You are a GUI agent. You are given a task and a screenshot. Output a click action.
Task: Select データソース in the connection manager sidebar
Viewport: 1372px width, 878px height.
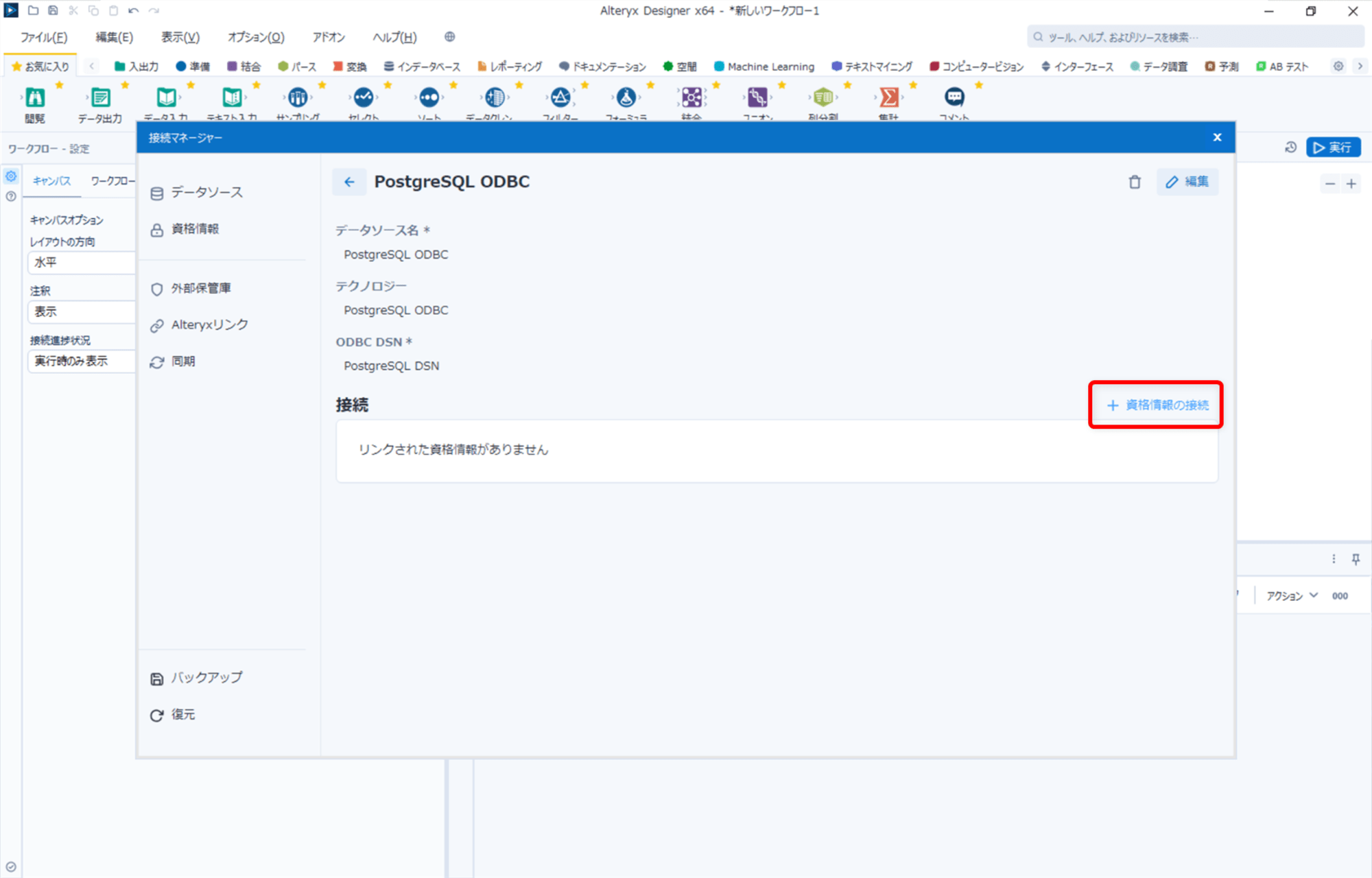point(196,193)
